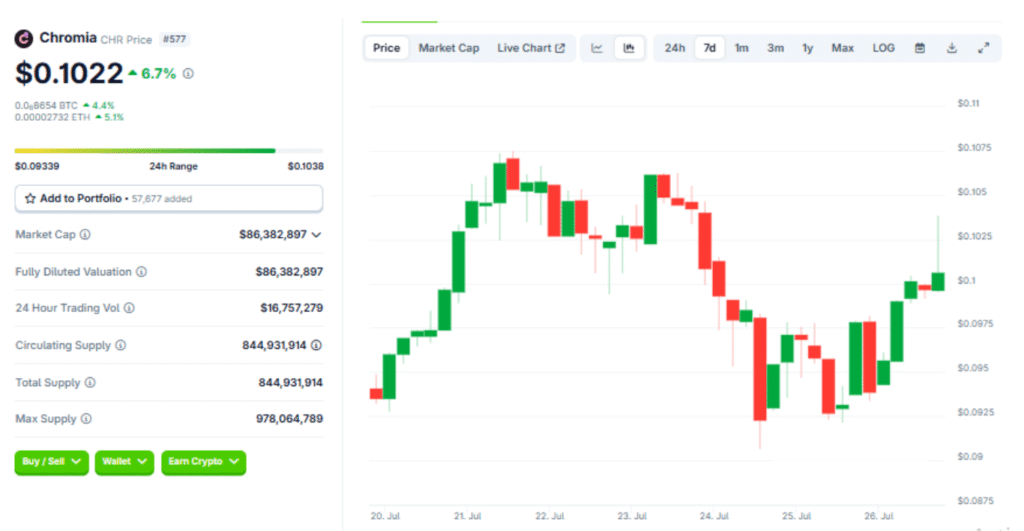
Task: Open the Earn Crypto dropdown
Action: [x=203, y=462]
